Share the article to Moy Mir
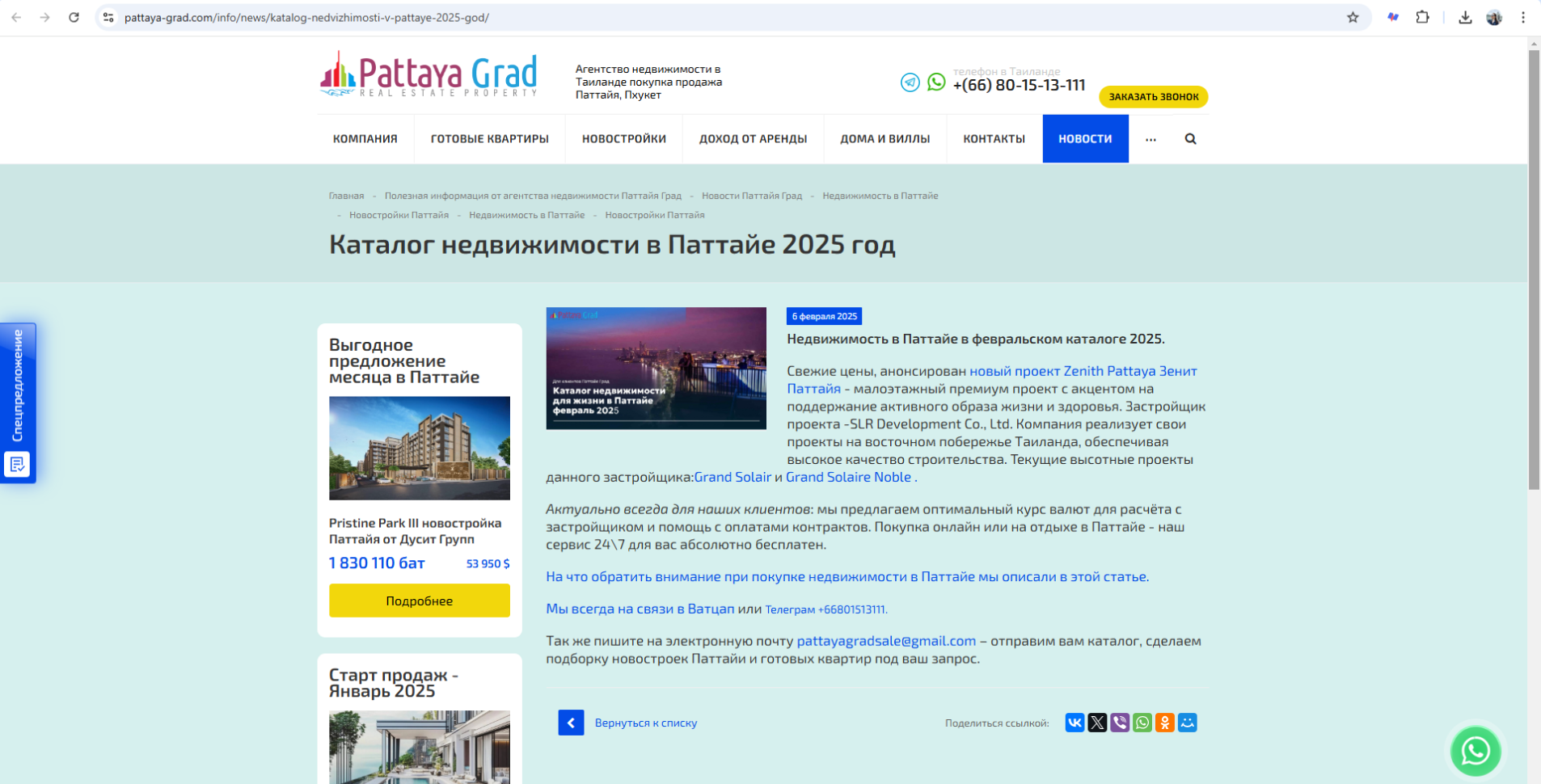1541x784 pixels. coord(1188,723)
